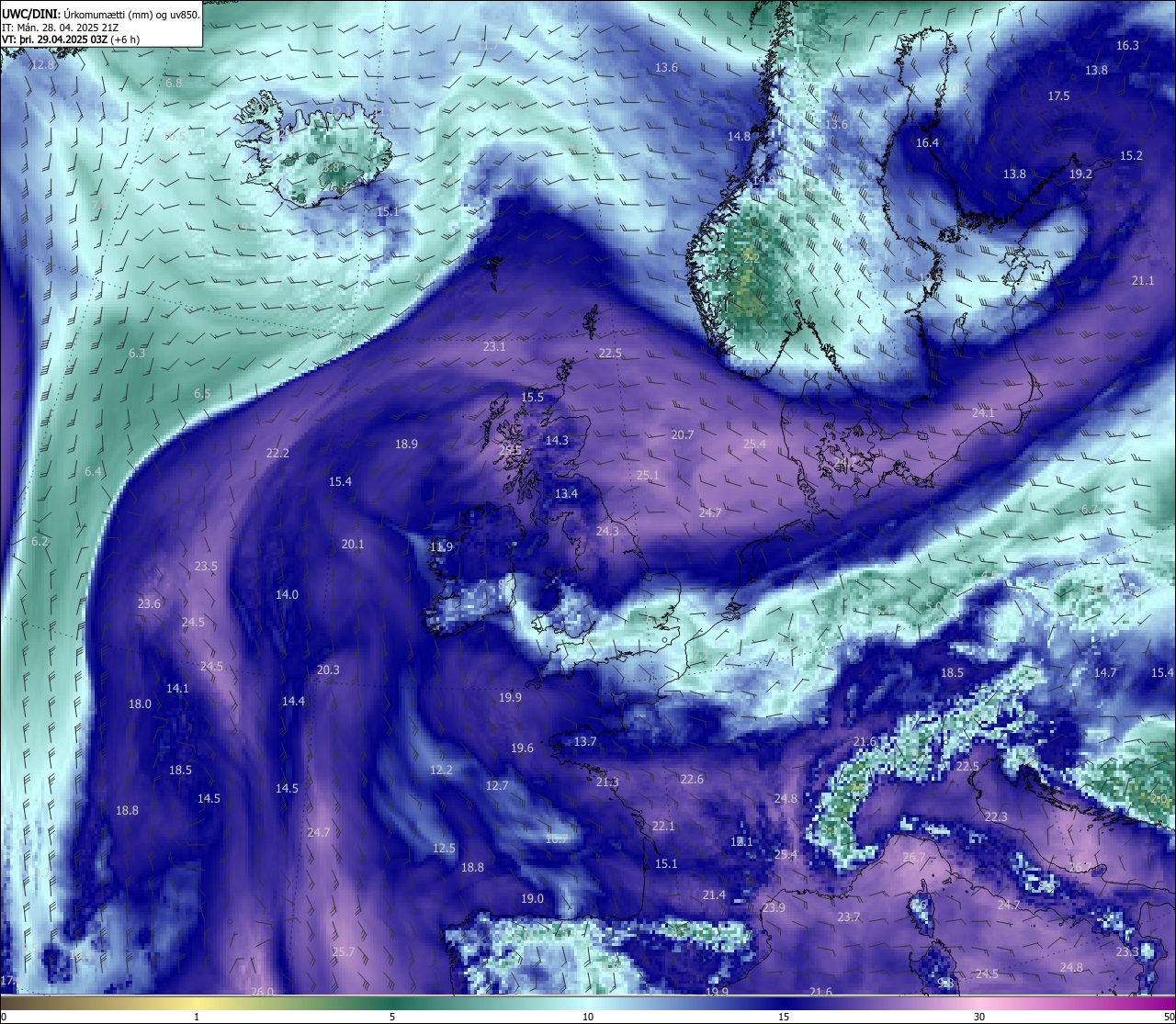Click the 15.2 value on the map
Viewport: 1176px width, 1024px height.
click(x=1131, y=156)
